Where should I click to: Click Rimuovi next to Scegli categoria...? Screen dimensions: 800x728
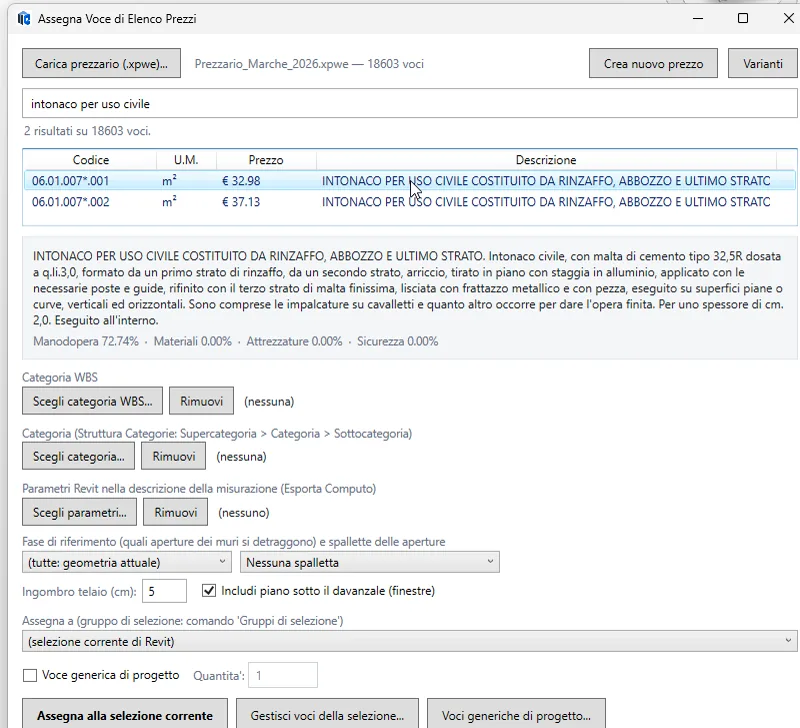coord(173,456)
